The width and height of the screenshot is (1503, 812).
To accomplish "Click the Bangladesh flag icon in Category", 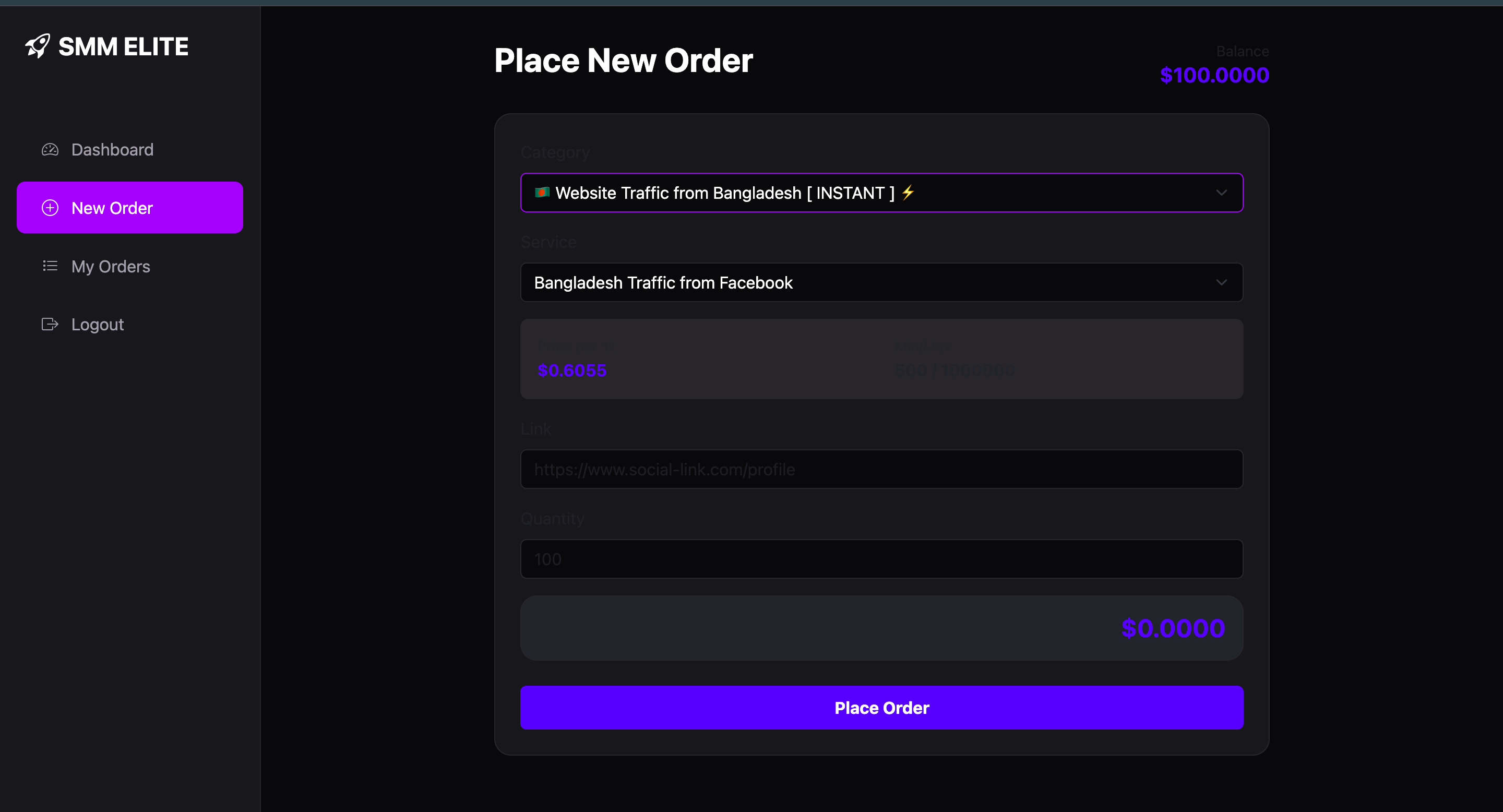I will tap(542, 193).
